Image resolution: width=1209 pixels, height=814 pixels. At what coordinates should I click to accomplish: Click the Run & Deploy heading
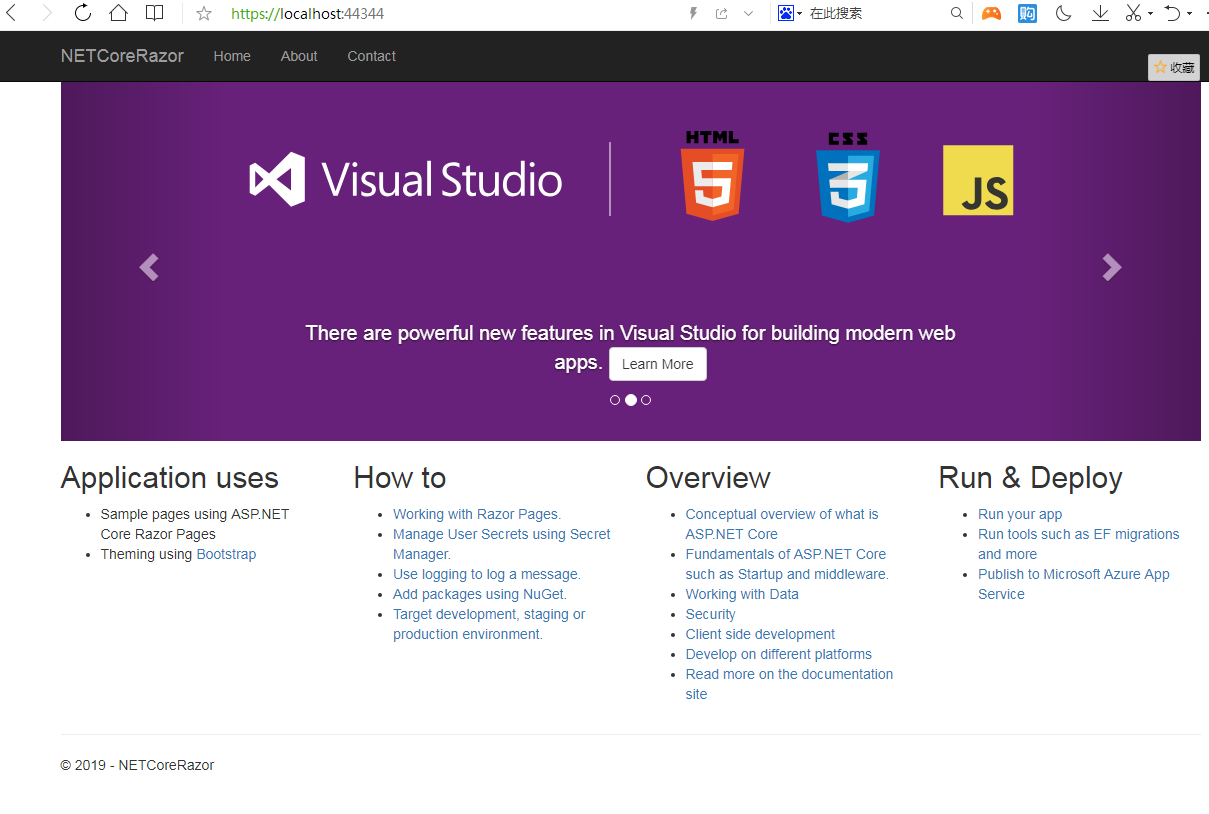(x=1031, y=478)
